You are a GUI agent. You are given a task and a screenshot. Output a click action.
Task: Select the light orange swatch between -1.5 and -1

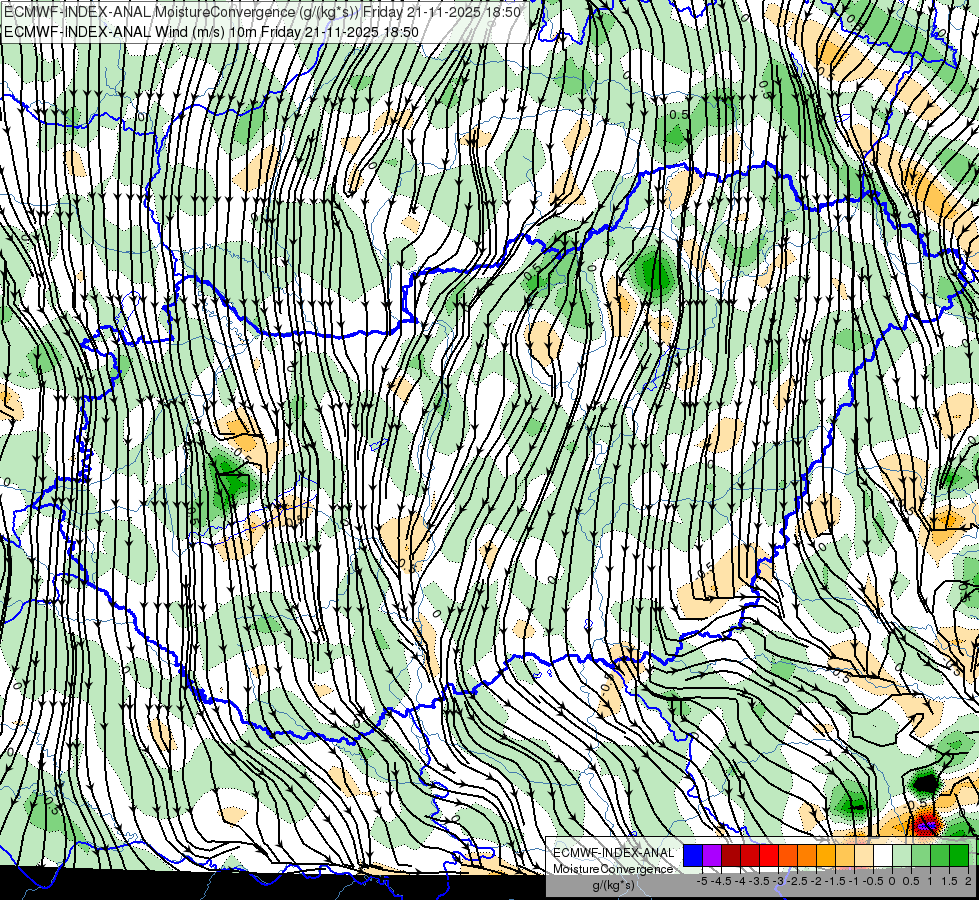tap(845, 855)
